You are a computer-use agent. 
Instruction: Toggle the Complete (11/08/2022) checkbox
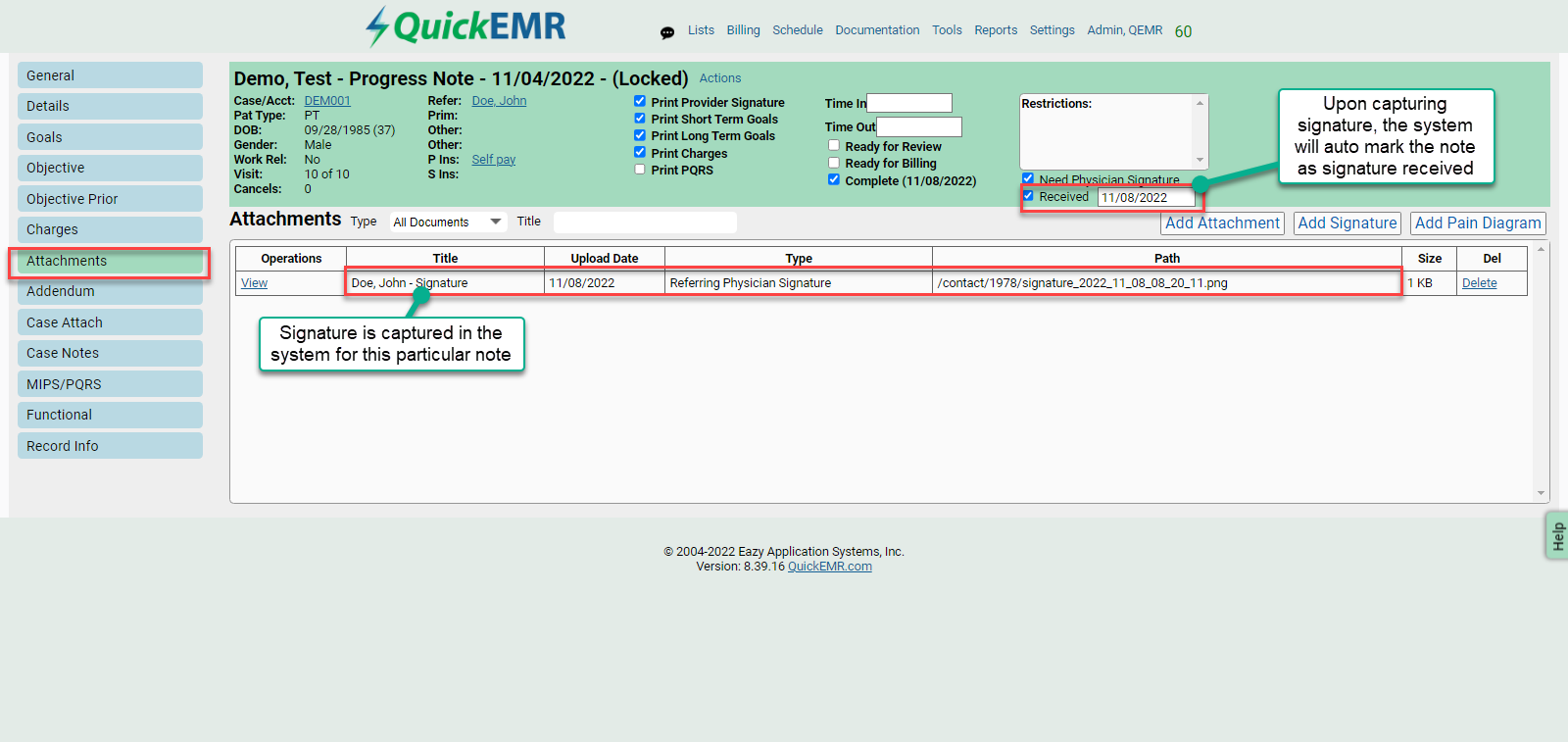(x=834, y=179)
